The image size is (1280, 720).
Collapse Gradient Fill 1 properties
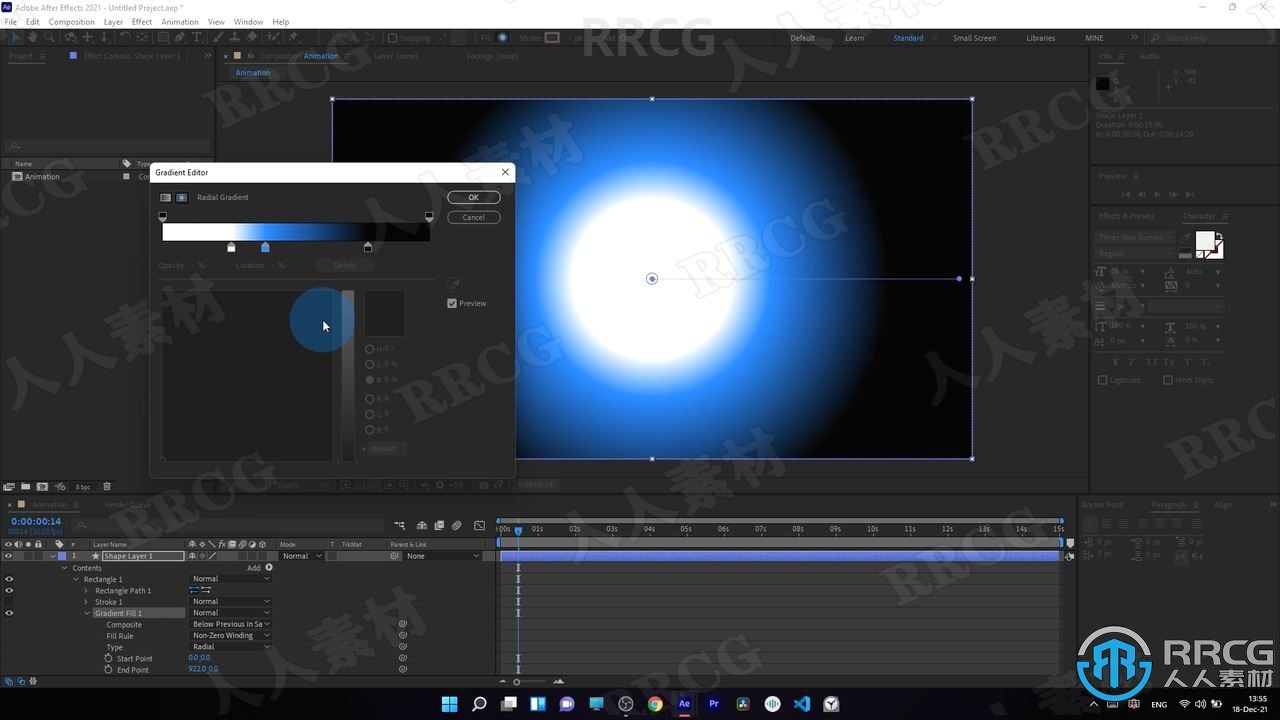[x=86, y=613]
